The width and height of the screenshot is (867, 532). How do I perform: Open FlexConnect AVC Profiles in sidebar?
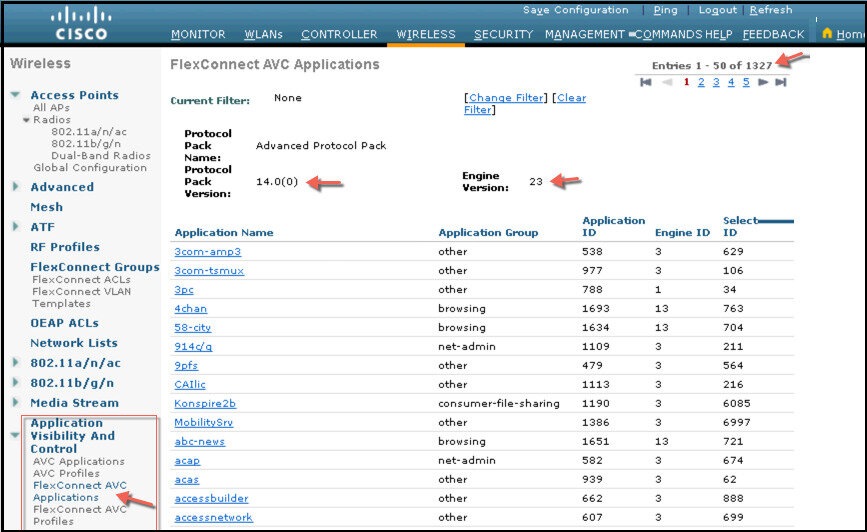pos(80,515)
